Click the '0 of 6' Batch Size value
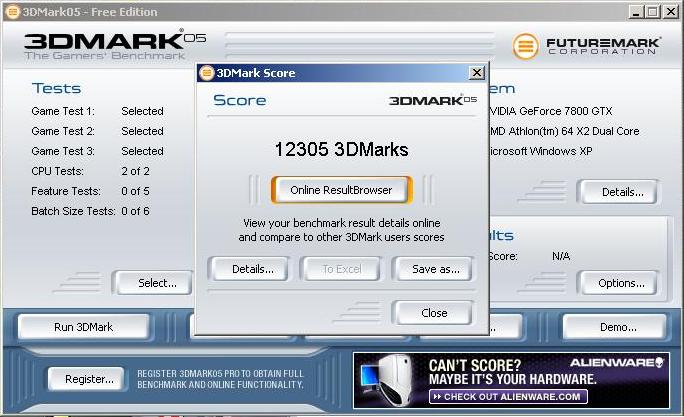 click(x=135, y=211)
